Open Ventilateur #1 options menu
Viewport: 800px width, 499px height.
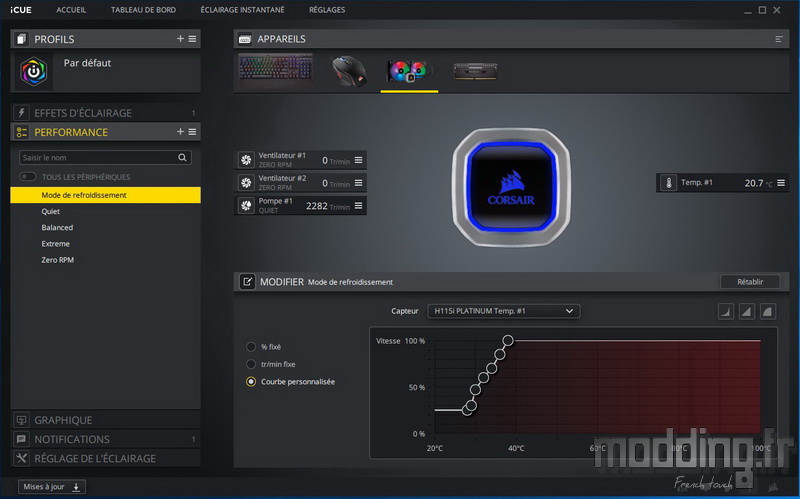pos(359,160)
